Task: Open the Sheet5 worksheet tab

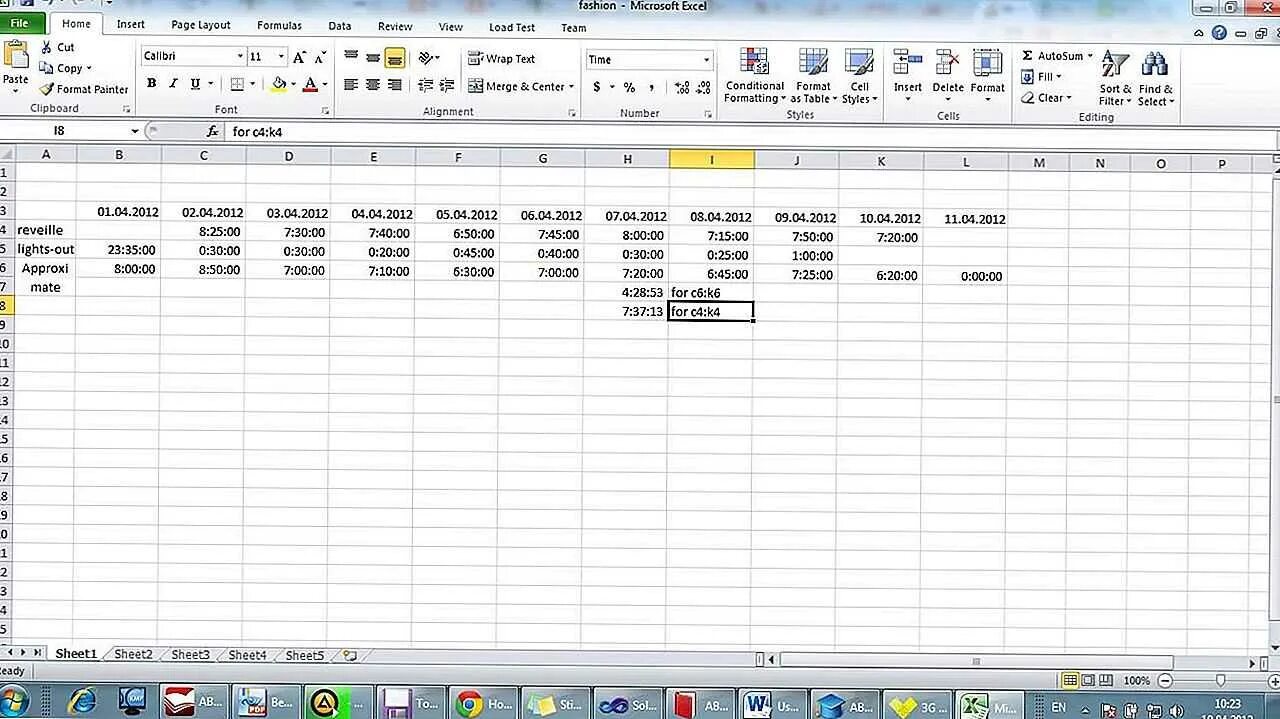Action: pyautogui.click(x=305, y=656)
